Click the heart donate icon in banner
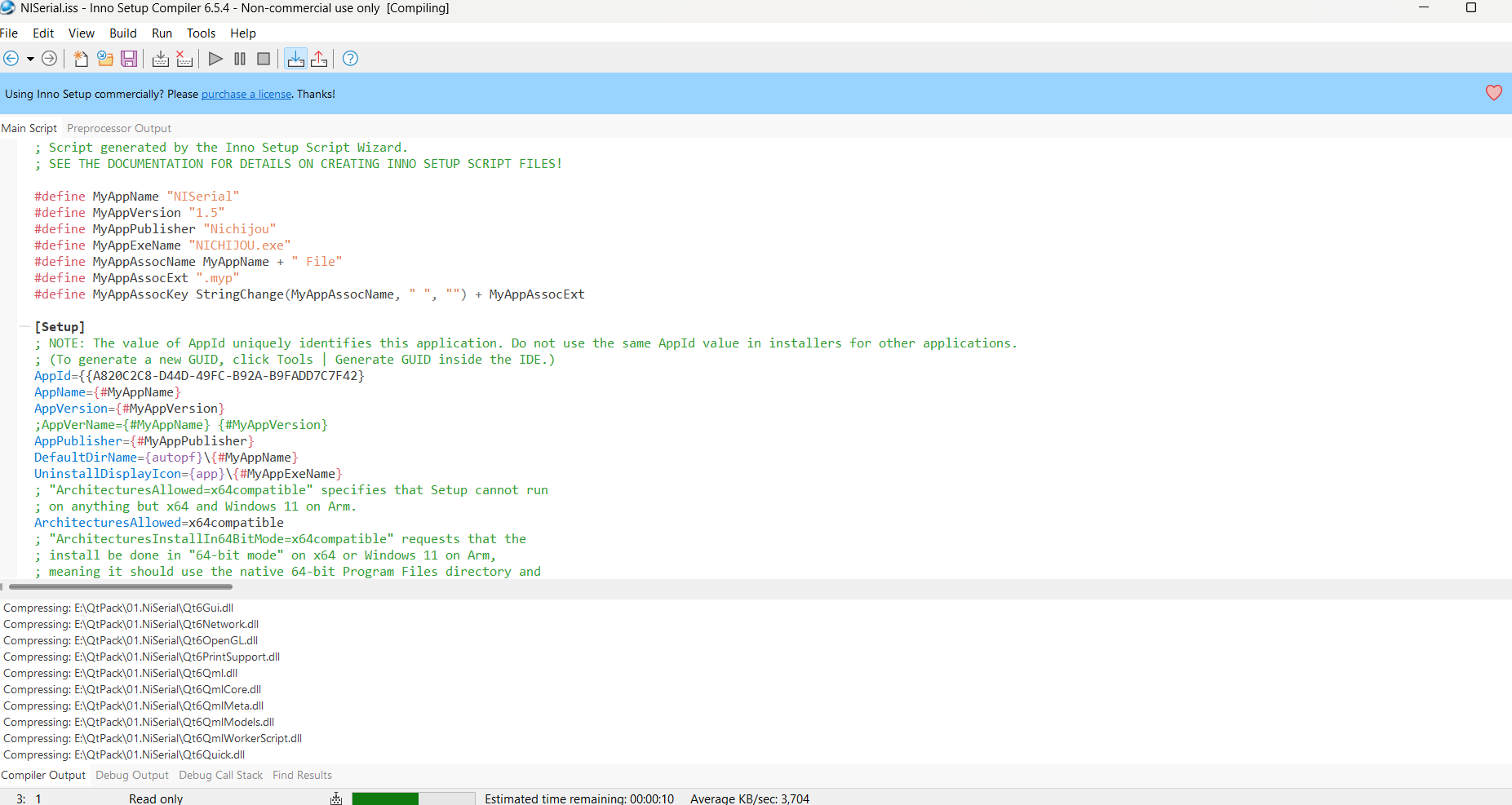 [x=1494, y=93]
